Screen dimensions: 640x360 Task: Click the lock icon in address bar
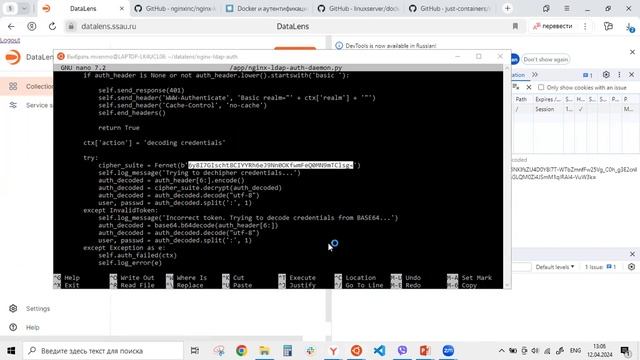71,26
